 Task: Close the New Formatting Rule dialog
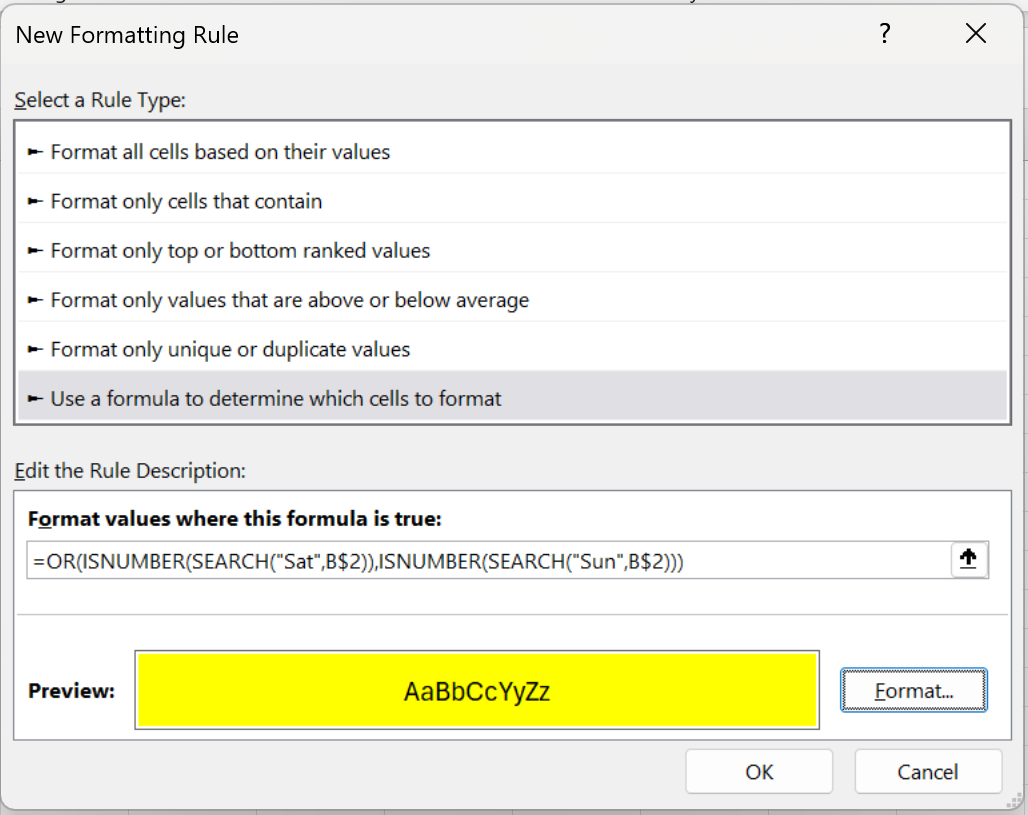tap(976, 33)
